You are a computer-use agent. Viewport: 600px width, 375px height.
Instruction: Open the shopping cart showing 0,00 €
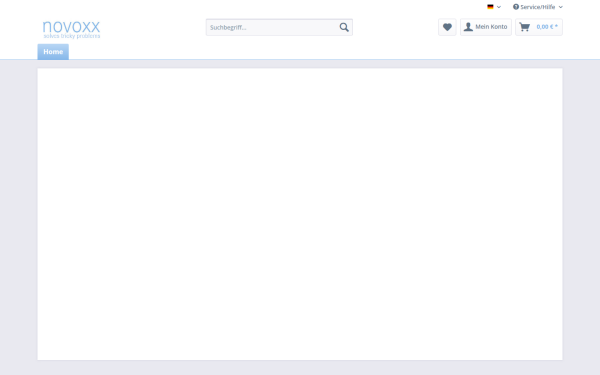pos(539,27)
